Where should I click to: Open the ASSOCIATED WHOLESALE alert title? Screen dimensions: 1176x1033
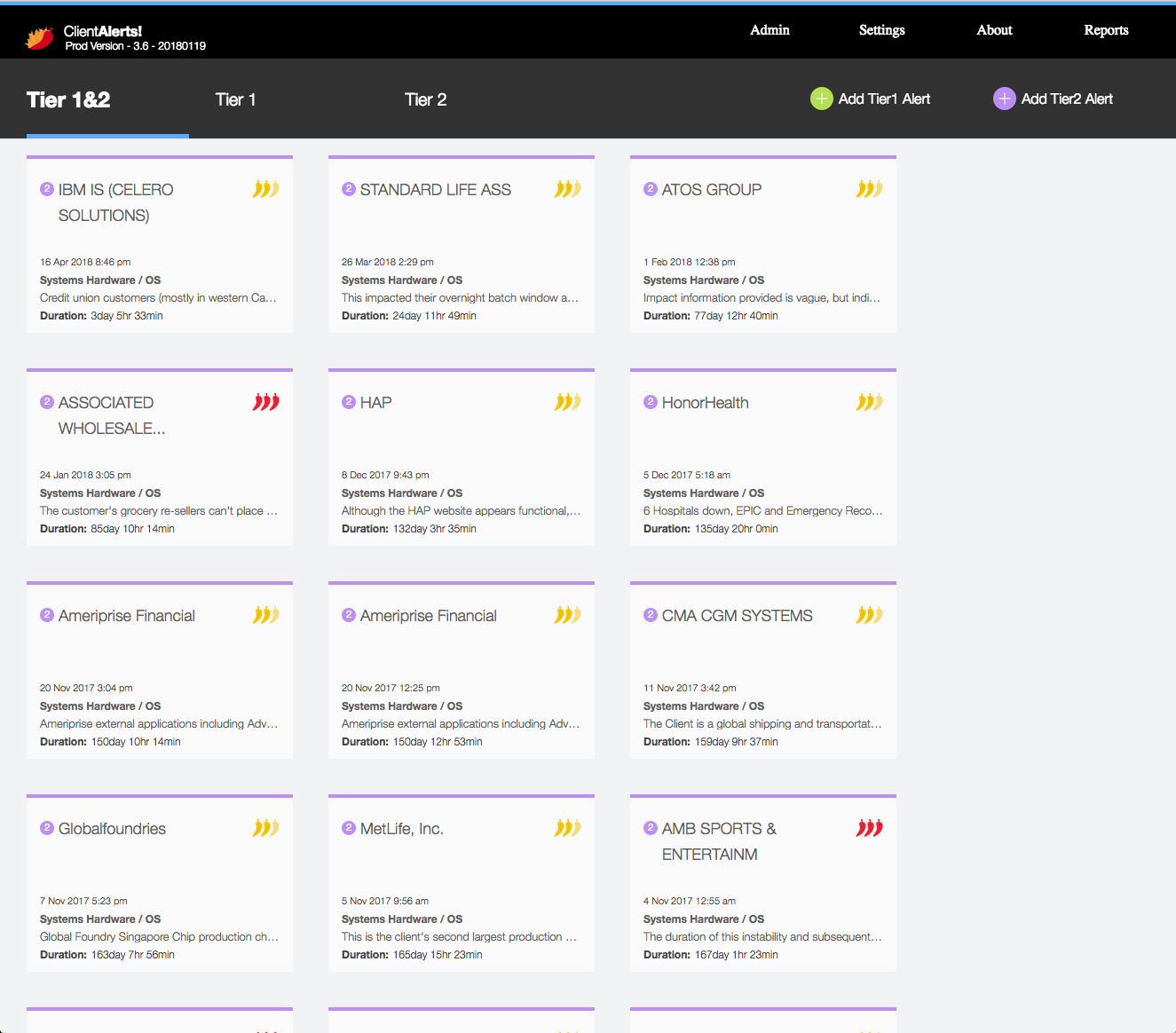click(112, 415)
